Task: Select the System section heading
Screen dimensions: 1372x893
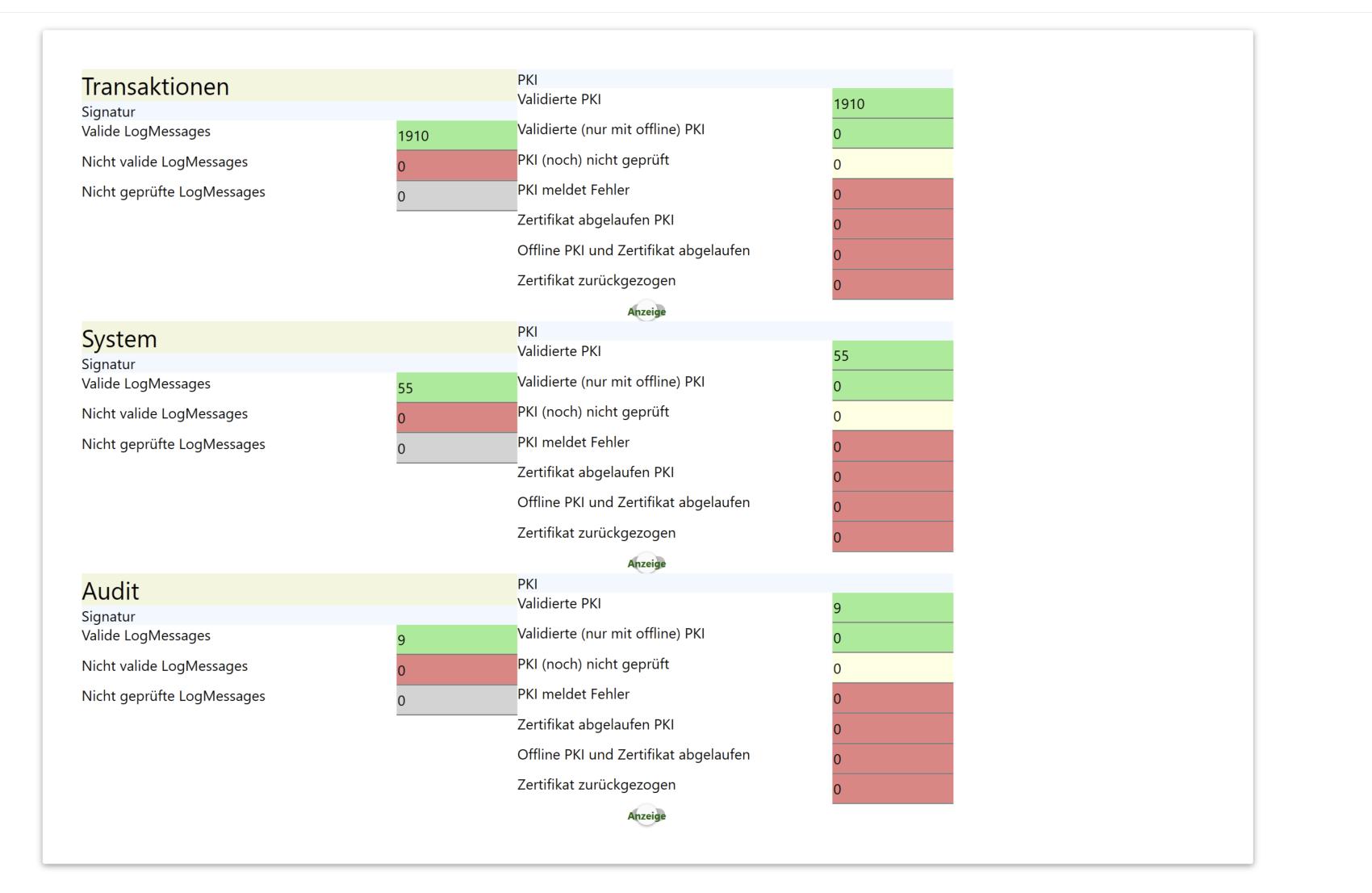Action: [119, 338]
